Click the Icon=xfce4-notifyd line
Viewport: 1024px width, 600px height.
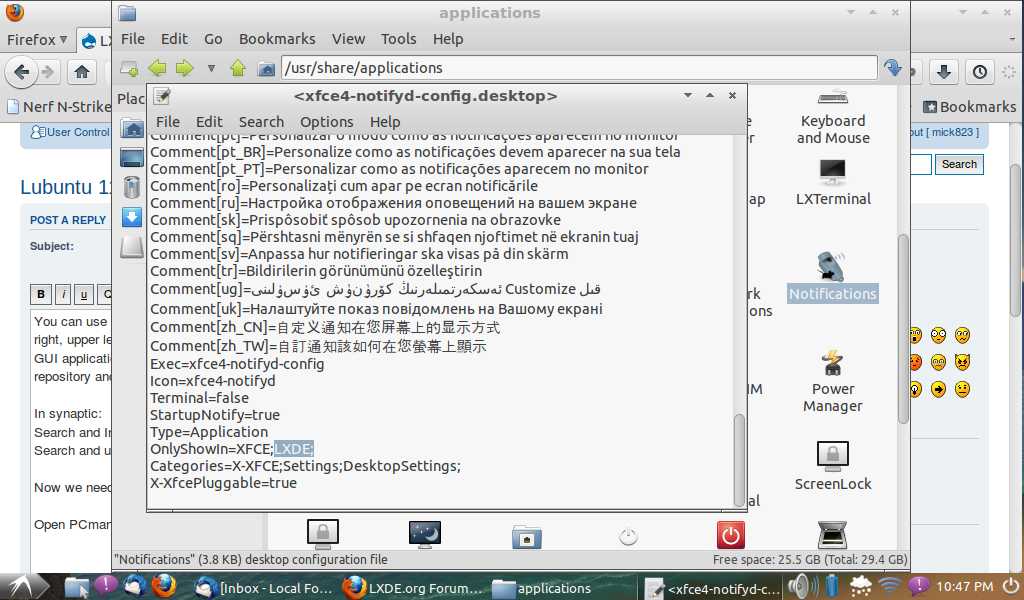click(213, 381)
